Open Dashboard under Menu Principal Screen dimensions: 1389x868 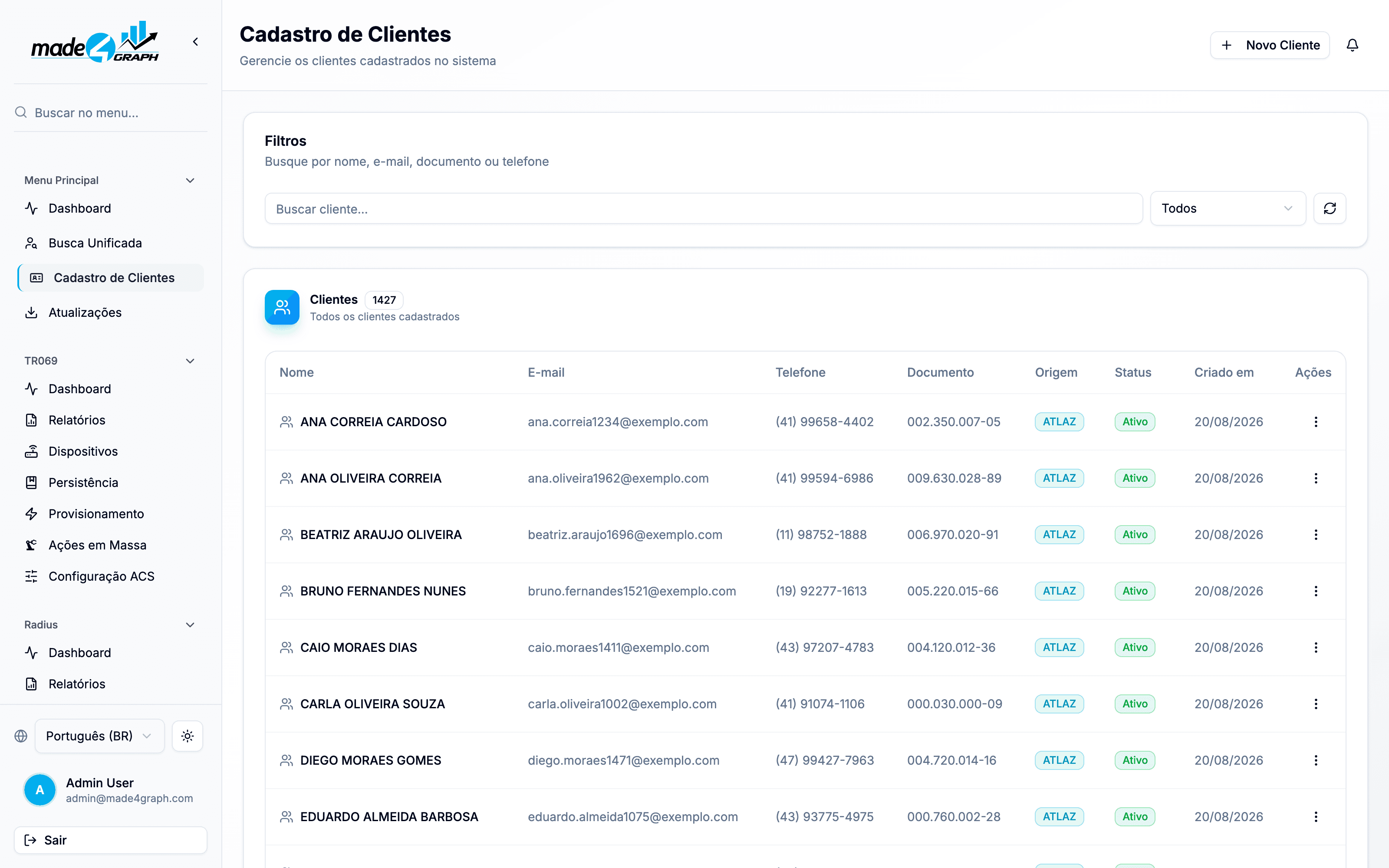(x=111, y=208)
